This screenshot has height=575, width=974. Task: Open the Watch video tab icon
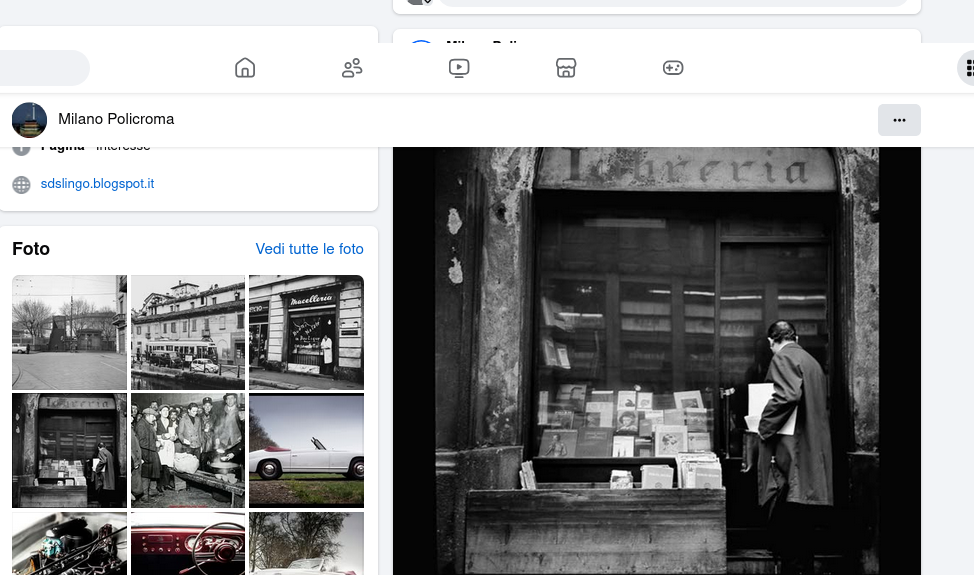(459, 68)
